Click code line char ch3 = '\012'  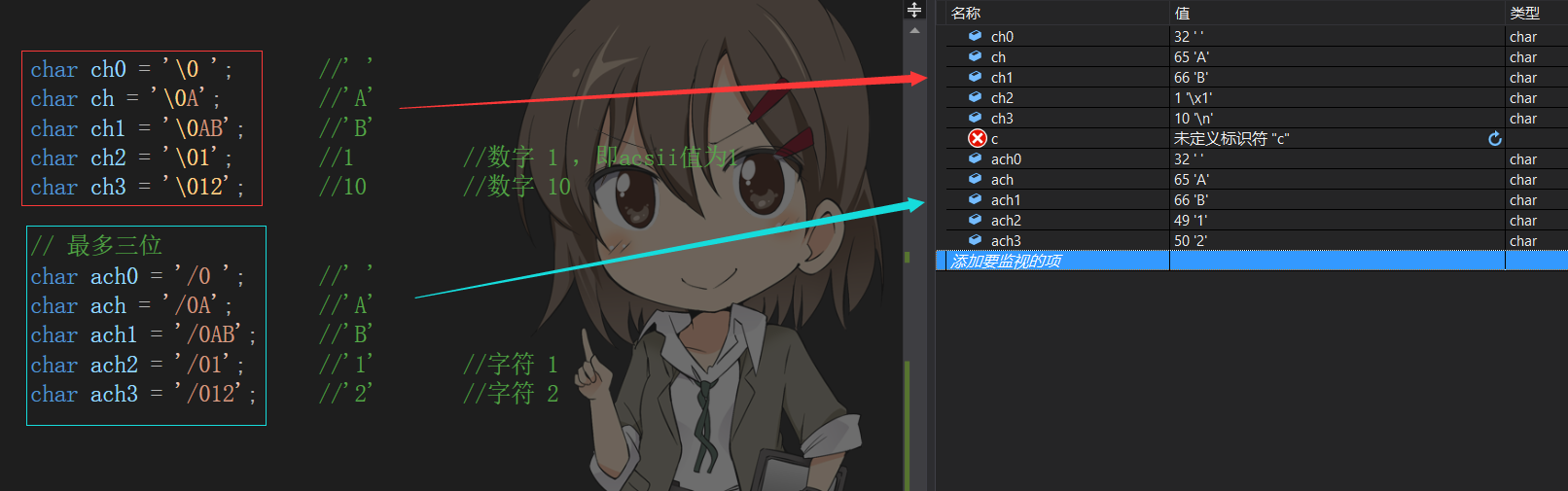137,187
